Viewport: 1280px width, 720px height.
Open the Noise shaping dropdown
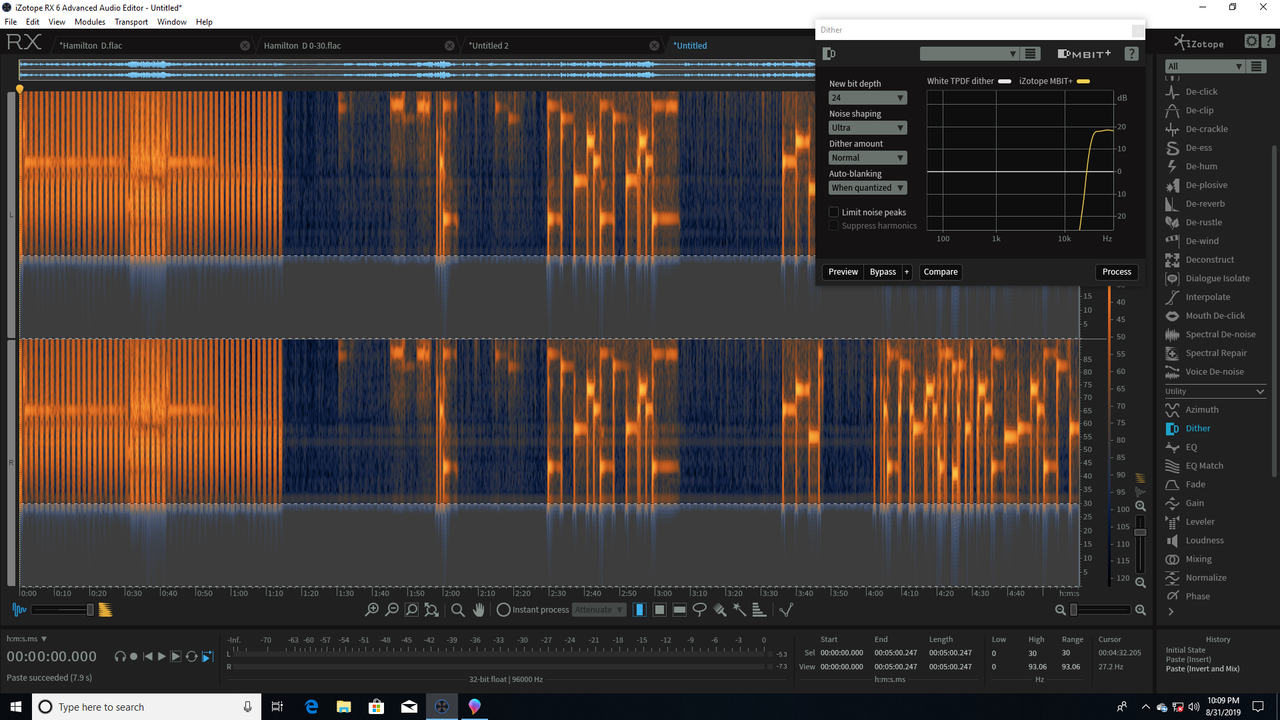click(868, 128)
